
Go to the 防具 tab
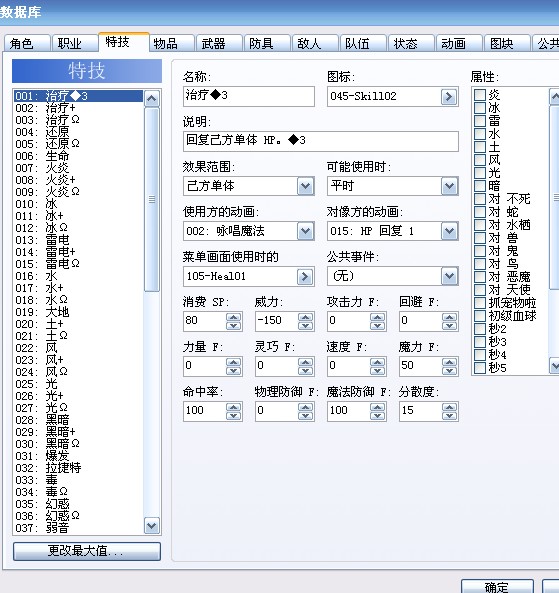coord(267,43)
